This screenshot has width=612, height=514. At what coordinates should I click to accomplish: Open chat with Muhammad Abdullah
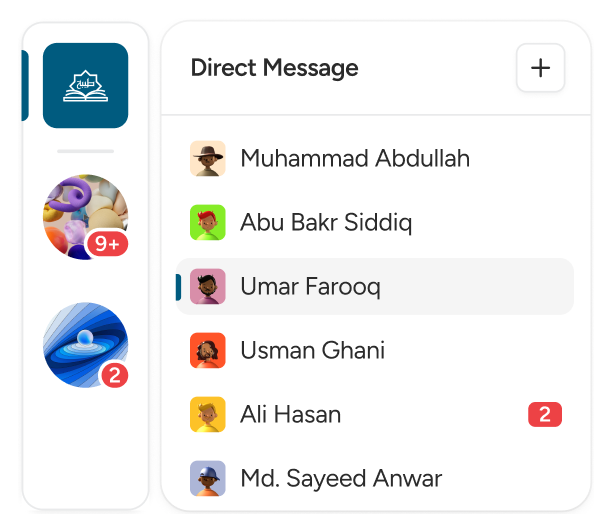355,158
